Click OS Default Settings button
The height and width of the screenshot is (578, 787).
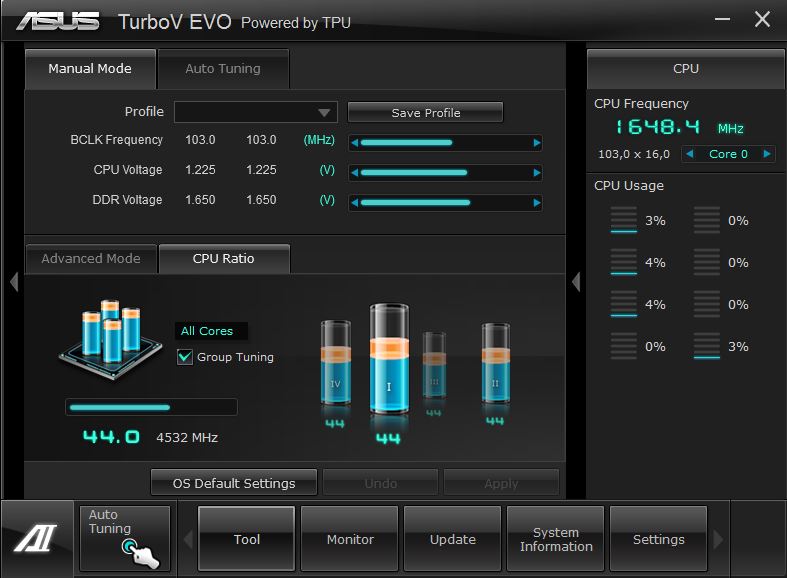tap(234, 483)
